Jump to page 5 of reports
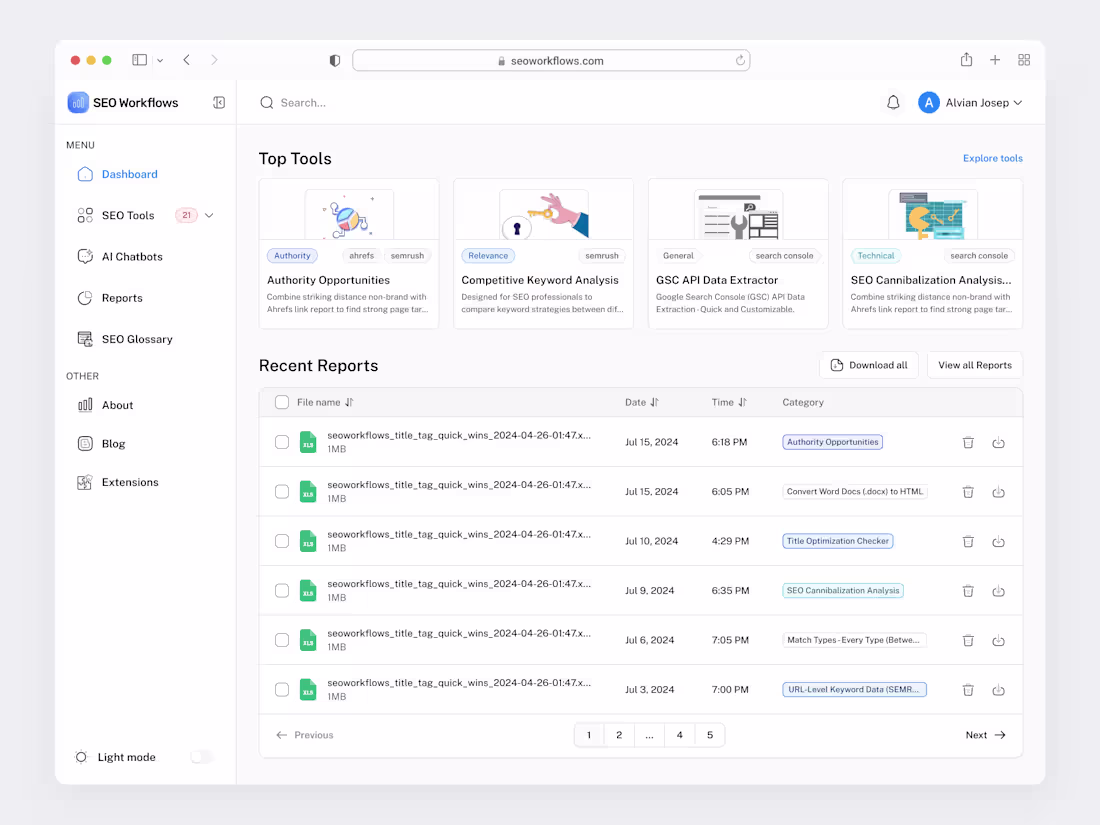 point(710,735)
